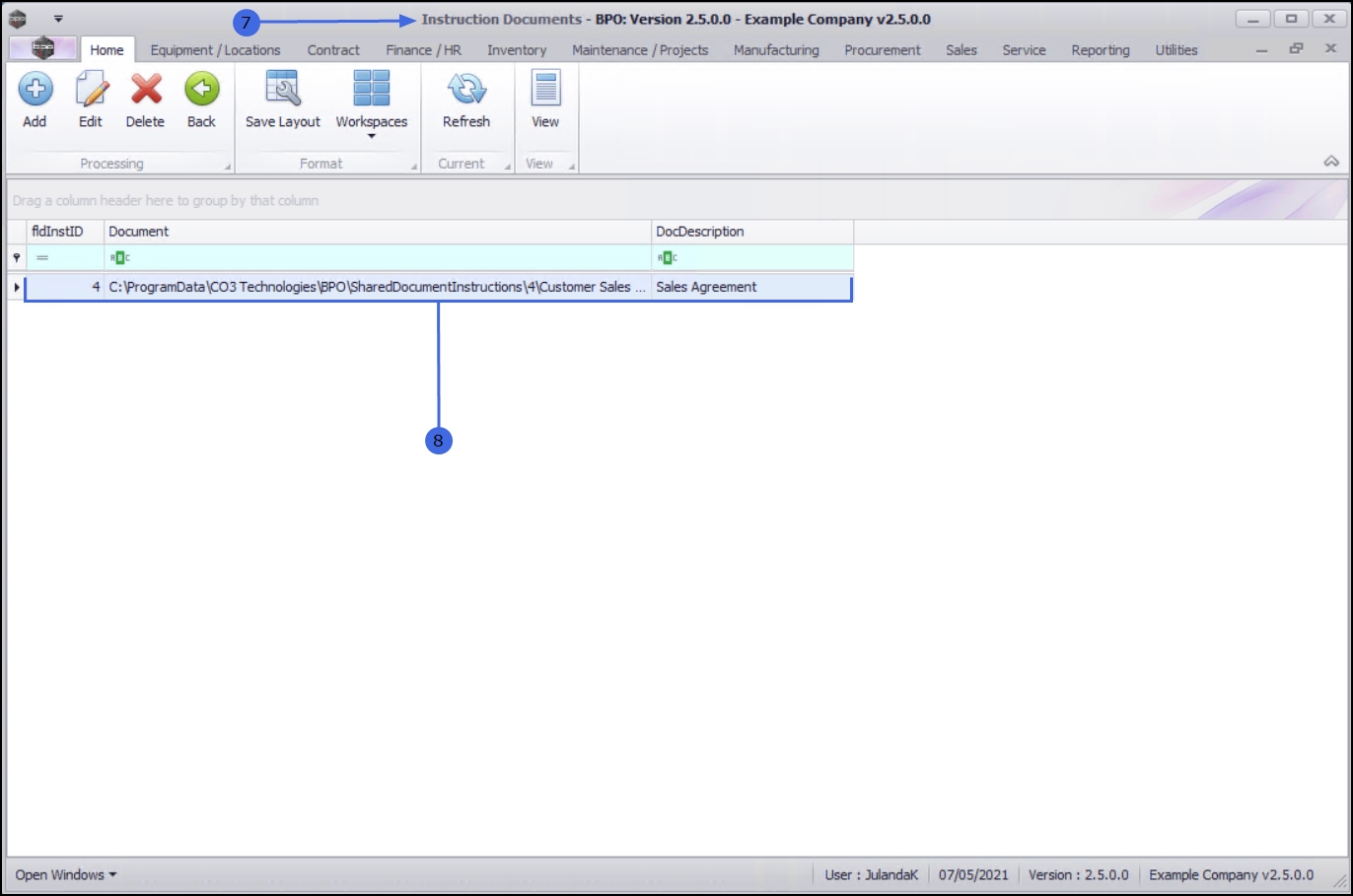This screenshot has height=896, width=1353.
Task: Open the Utilities tab
Action: point(1176,50)
